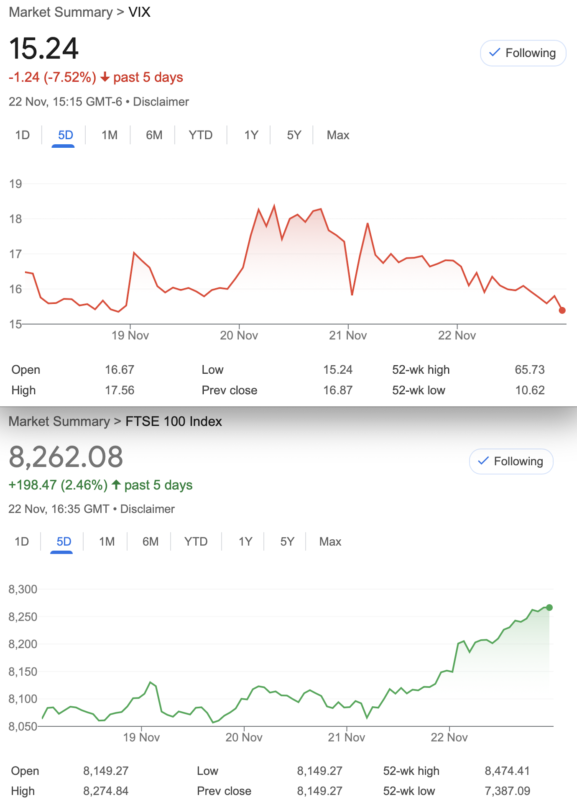The image size is (577, 800).
Task: Click the 22 Nov label on FTSE chart
Action: click(449, 738)
